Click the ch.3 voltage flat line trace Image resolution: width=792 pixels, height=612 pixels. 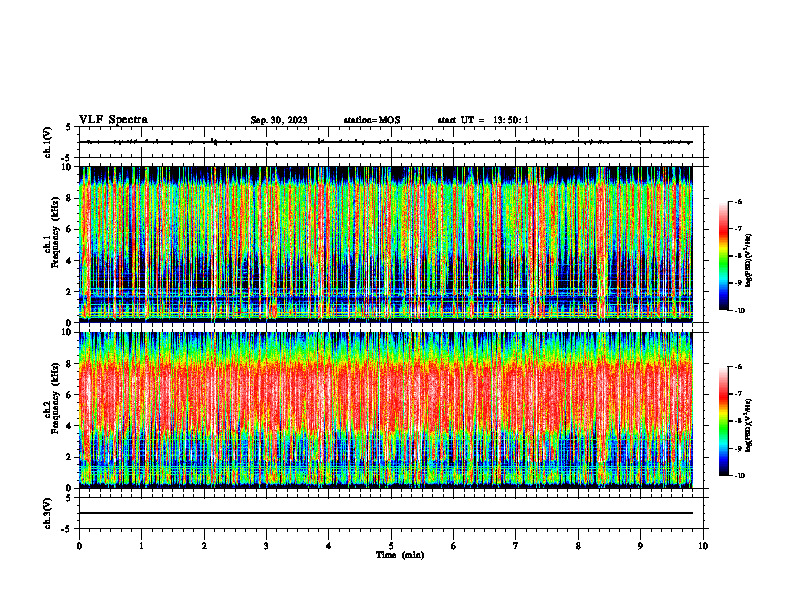[x=386, y=513]
